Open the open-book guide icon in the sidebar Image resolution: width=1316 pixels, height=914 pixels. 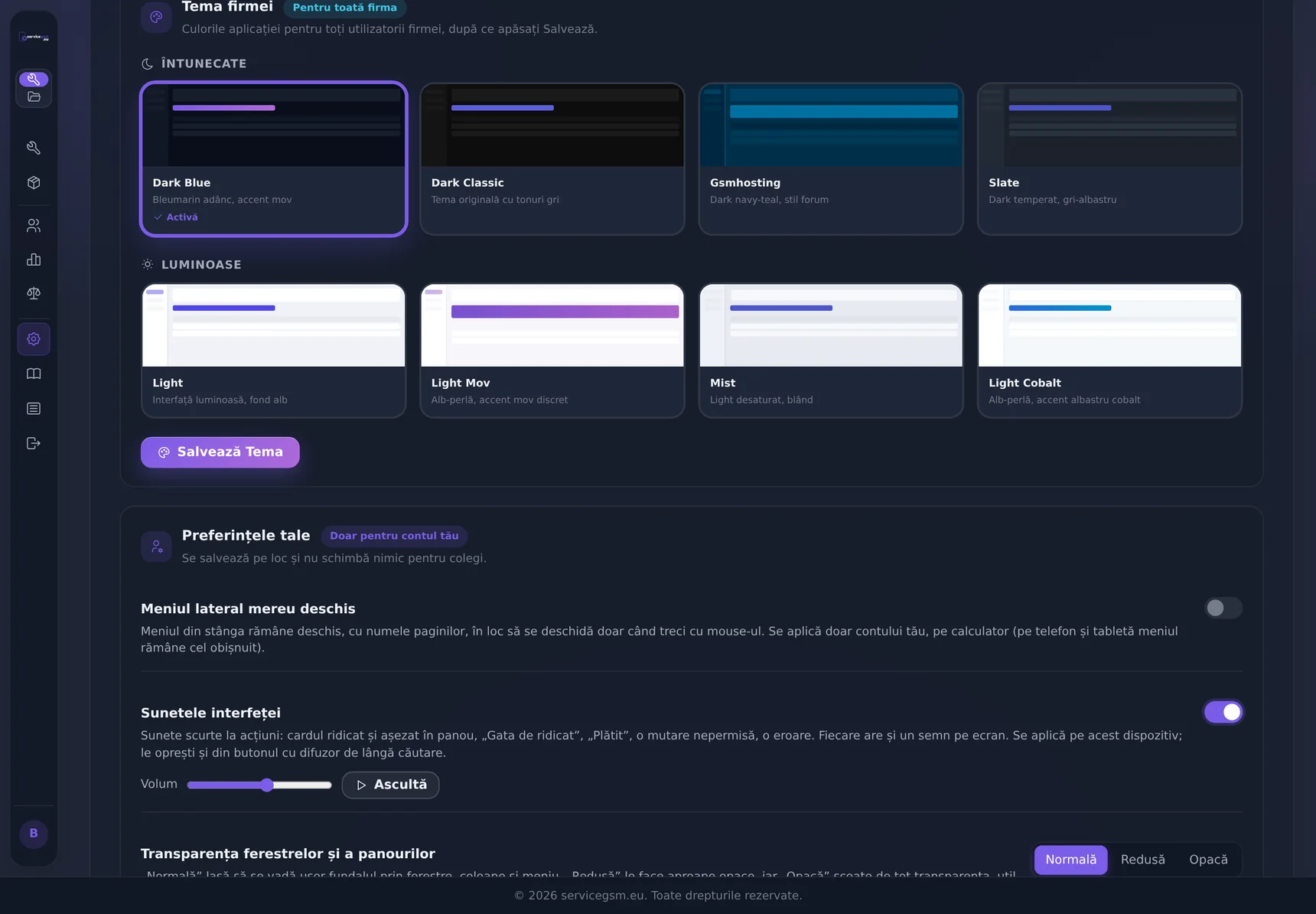click(34, 374)
